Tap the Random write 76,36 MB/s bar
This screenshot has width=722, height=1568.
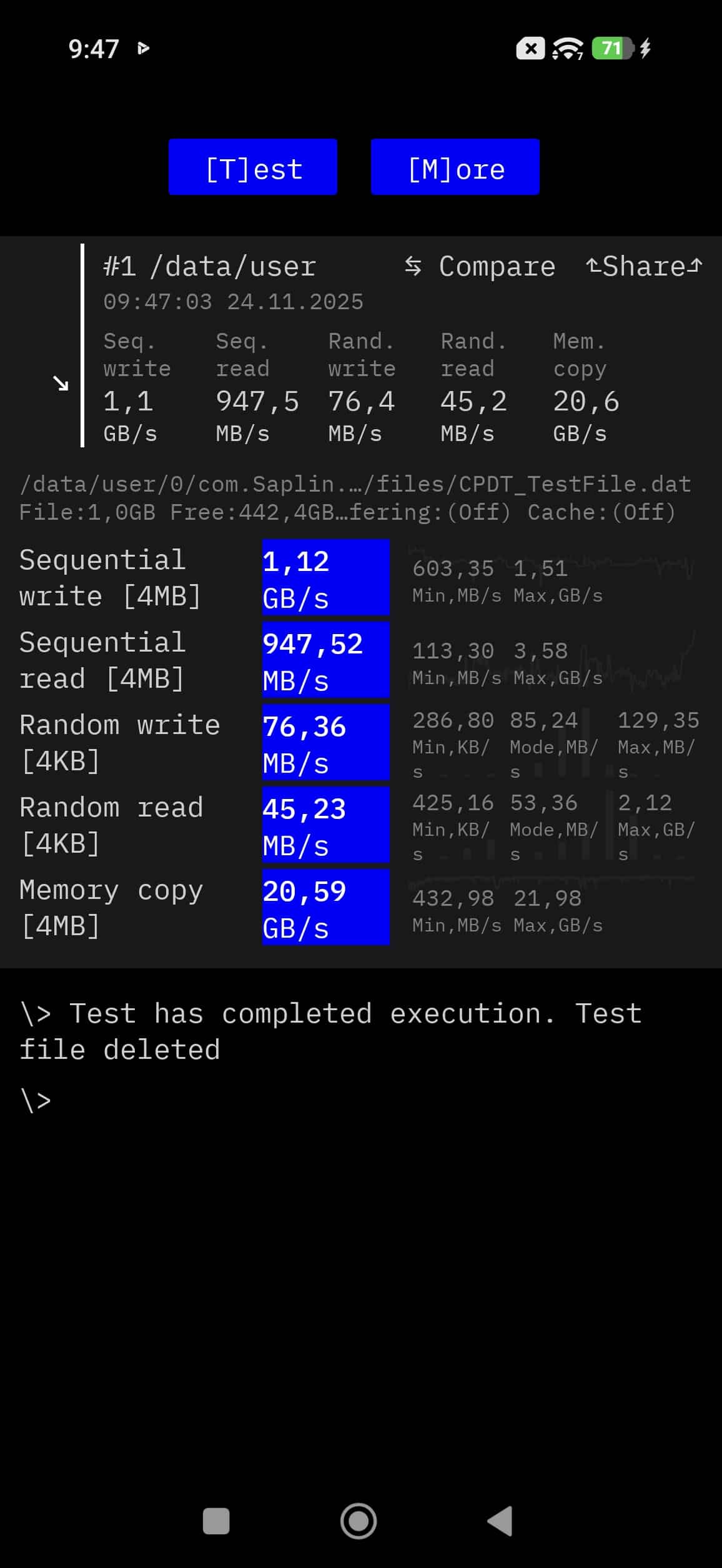325,743
